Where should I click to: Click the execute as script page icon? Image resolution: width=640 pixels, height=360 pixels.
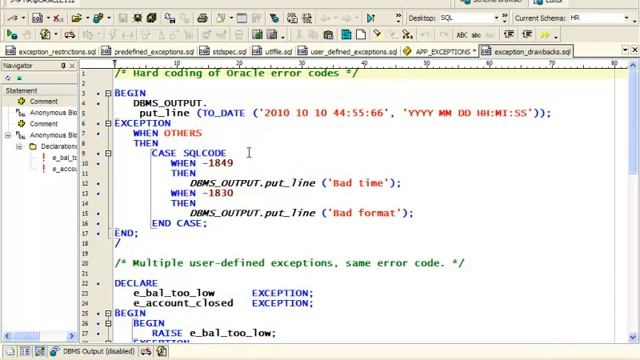44,35
